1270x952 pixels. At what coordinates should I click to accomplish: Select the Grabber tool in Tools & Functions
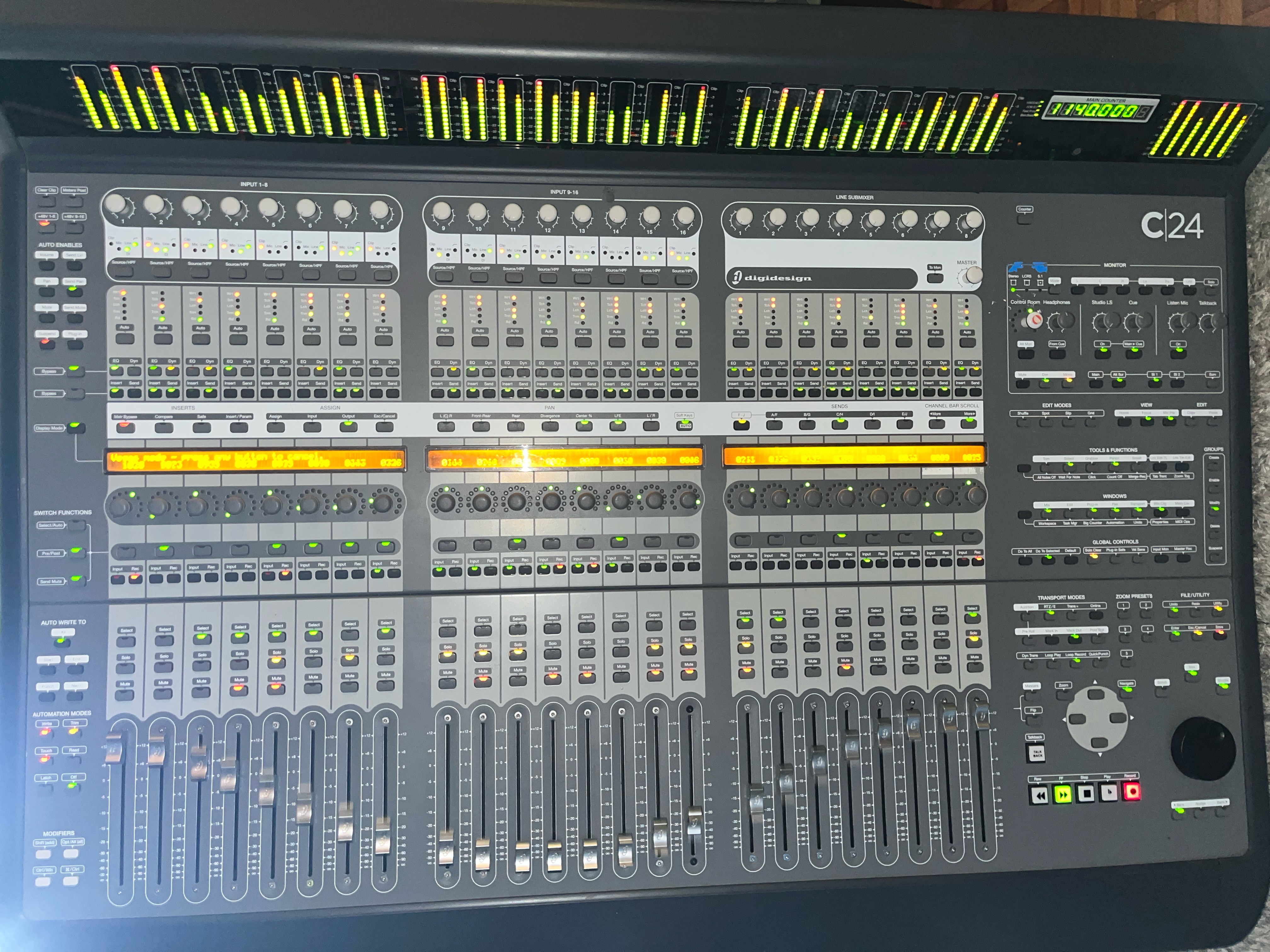click(1093, 468)
